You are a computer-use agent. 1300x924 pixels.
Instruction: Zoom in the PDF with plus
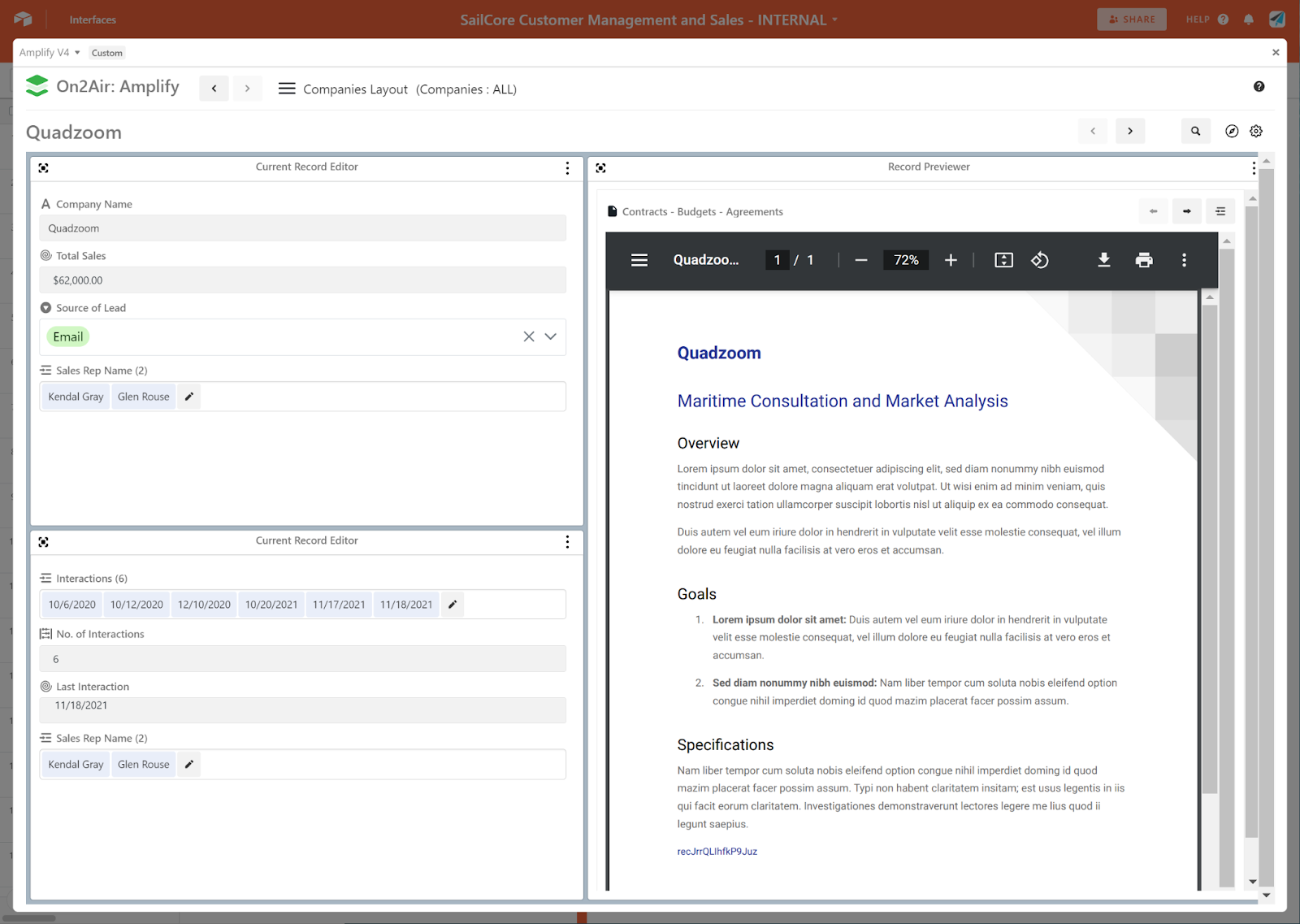(x=951, y=260)
